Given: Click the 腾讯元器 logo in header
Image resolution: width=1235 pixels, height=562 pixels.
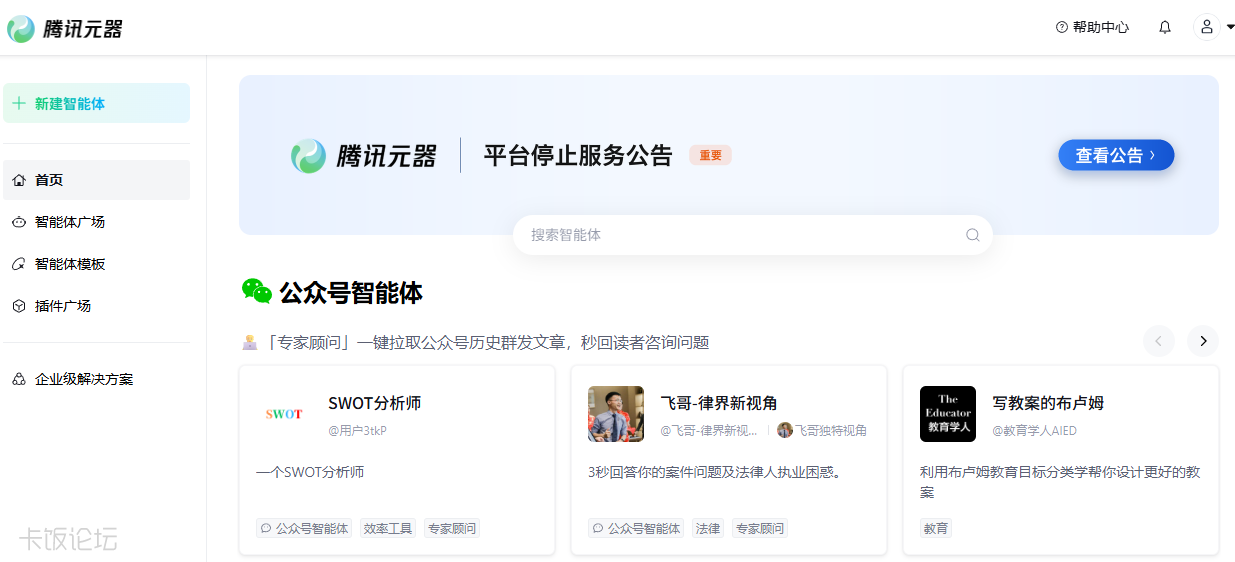Looking at the screenshot, I should click(x=66, y=28).
